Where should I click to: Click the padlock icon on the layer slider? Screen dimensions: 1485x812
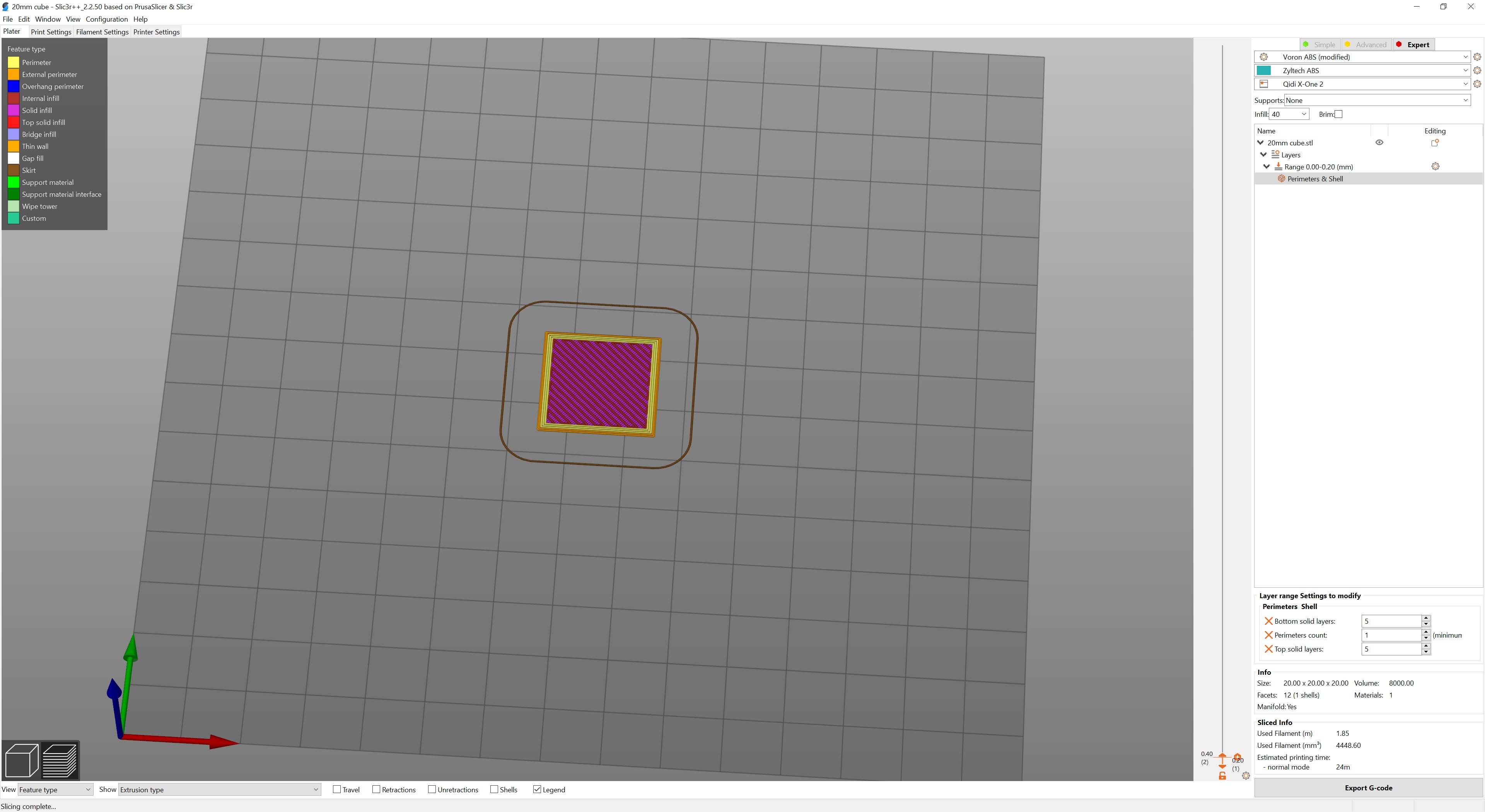point(1222,777)
